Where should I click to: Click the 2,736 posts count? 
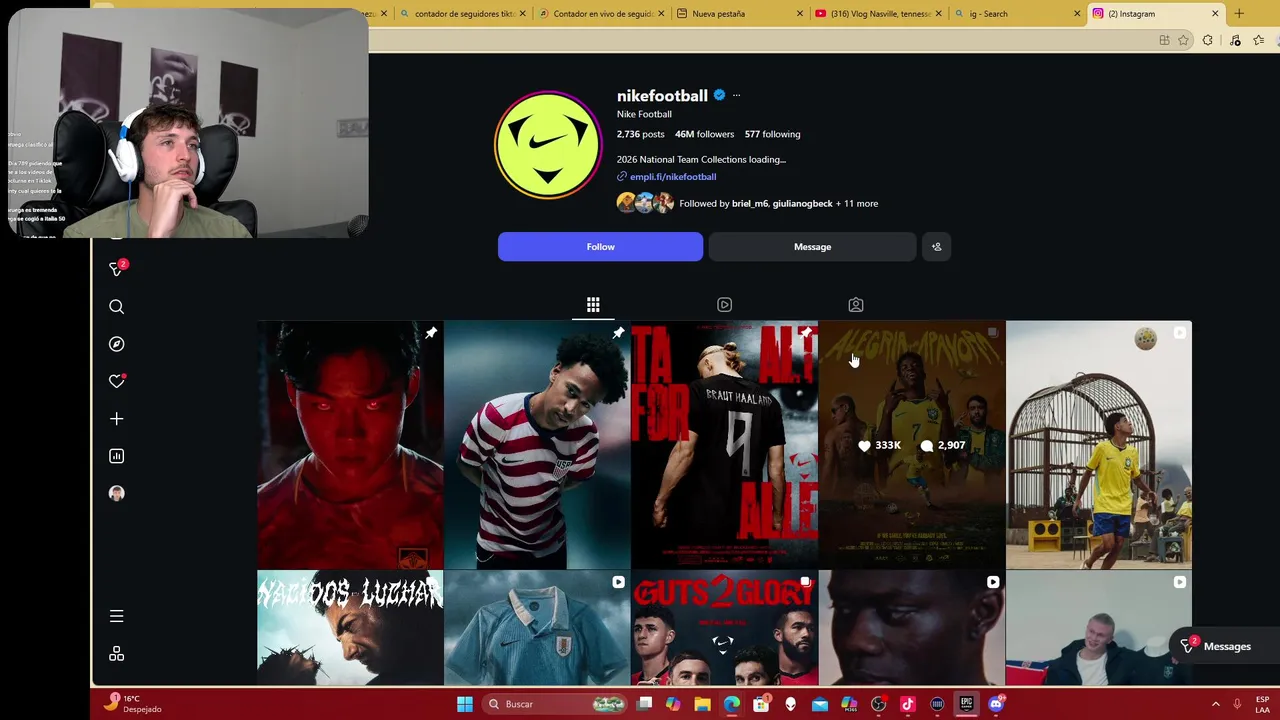(x=640, y=134)
